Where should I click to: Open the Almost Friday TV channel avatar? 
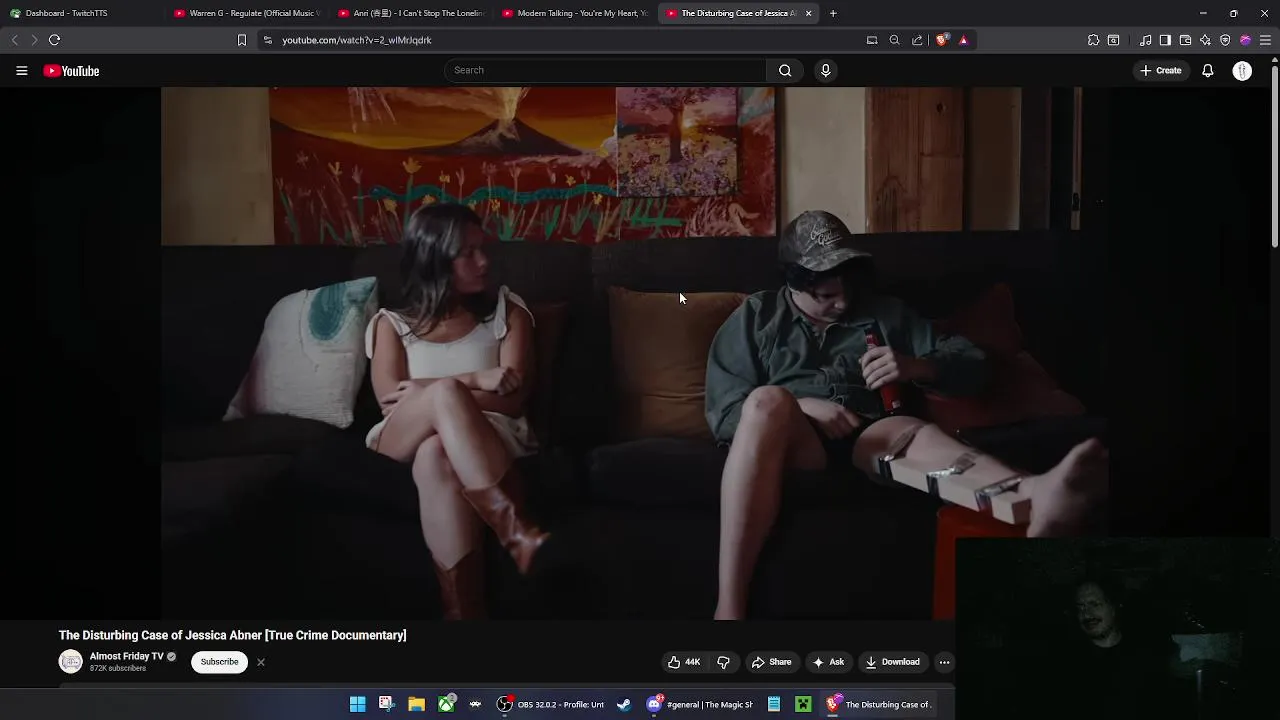70,661
